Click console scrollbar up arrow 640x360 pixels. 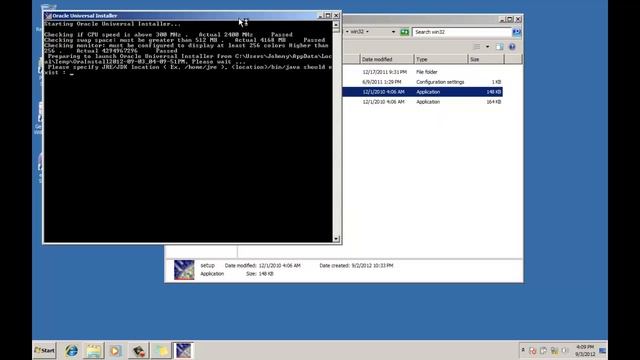click(336, 24)
